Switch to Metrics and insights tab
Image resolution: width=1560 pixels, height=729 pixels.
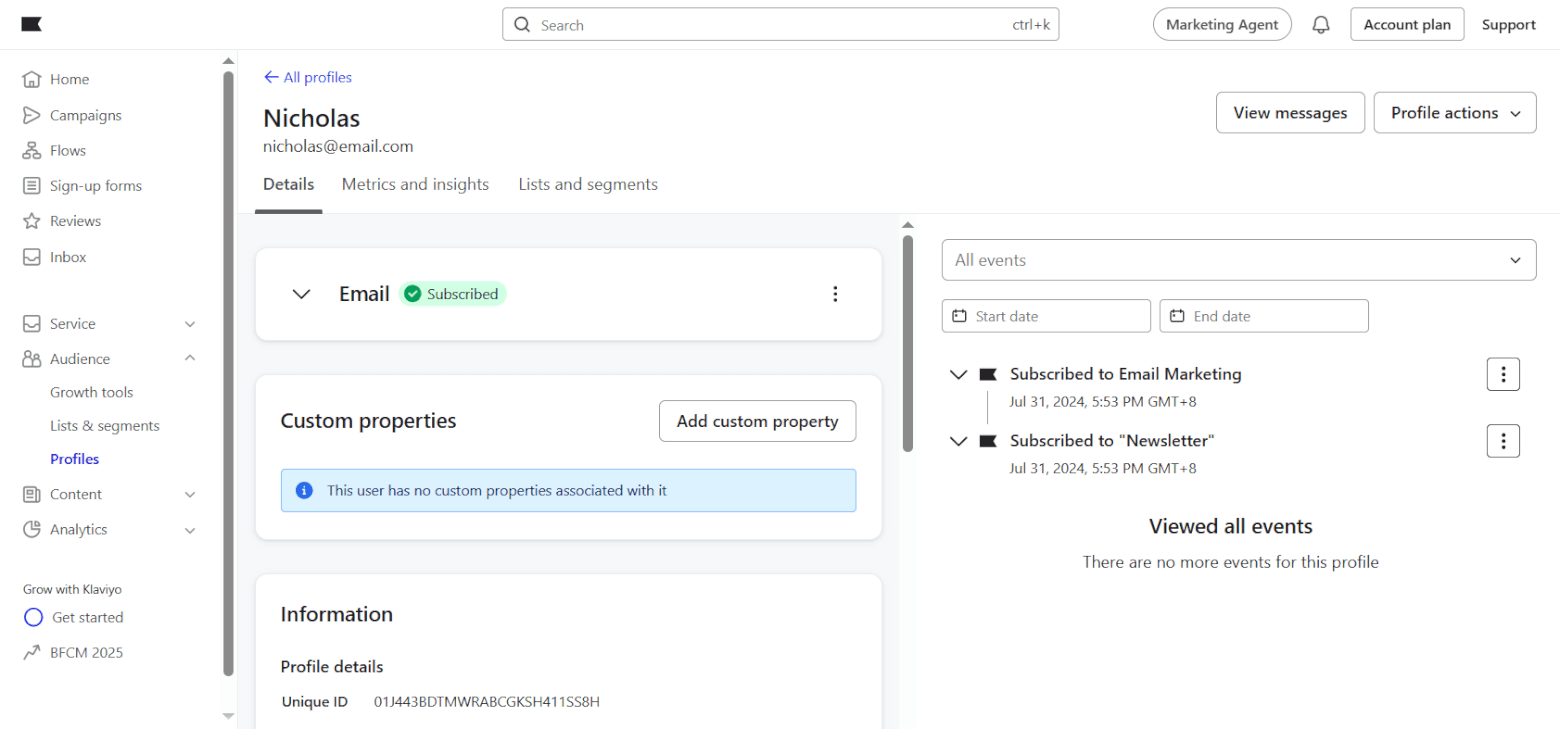pos(415,184)
